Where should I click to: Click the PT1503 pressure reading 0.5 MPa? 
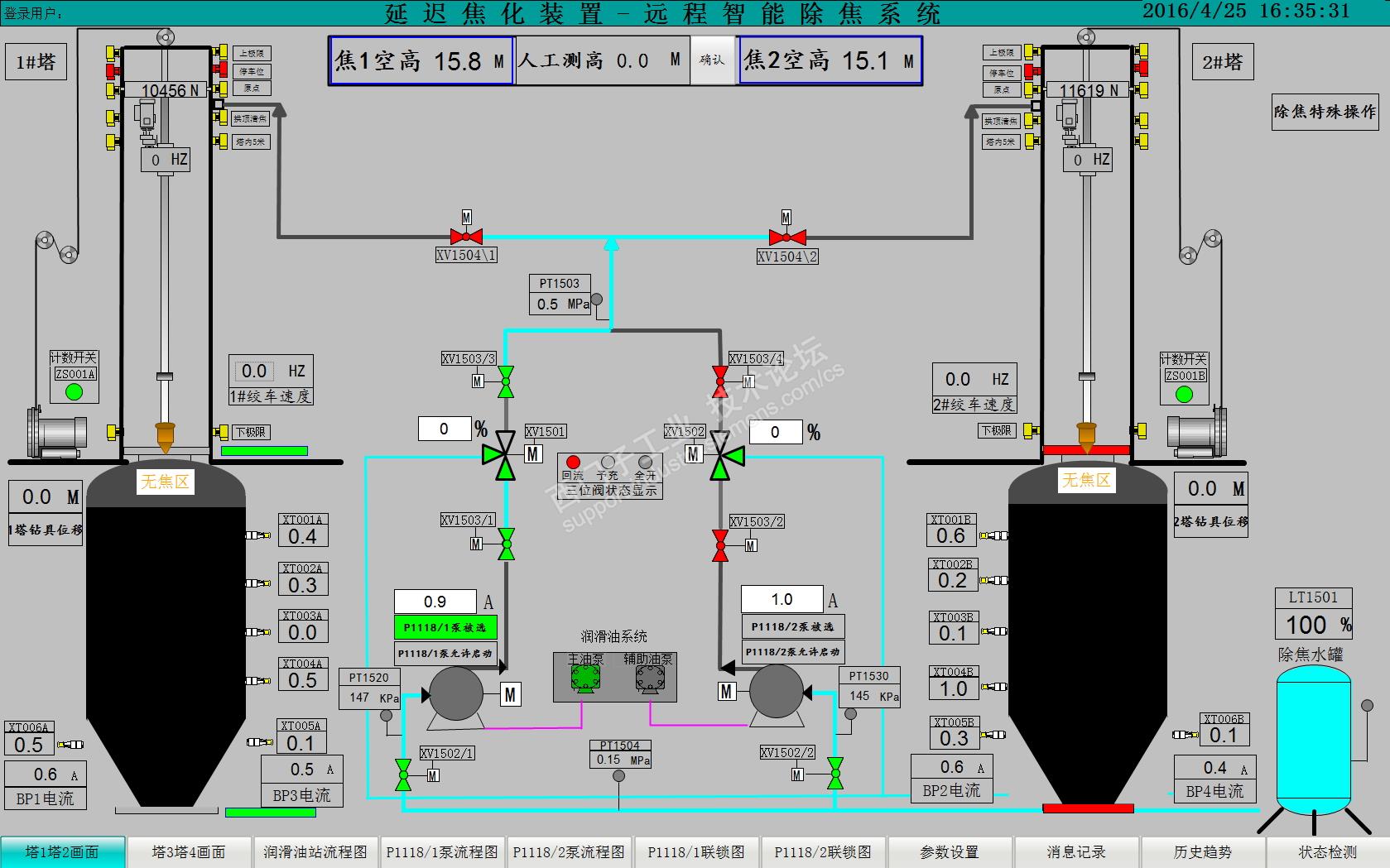560,305
